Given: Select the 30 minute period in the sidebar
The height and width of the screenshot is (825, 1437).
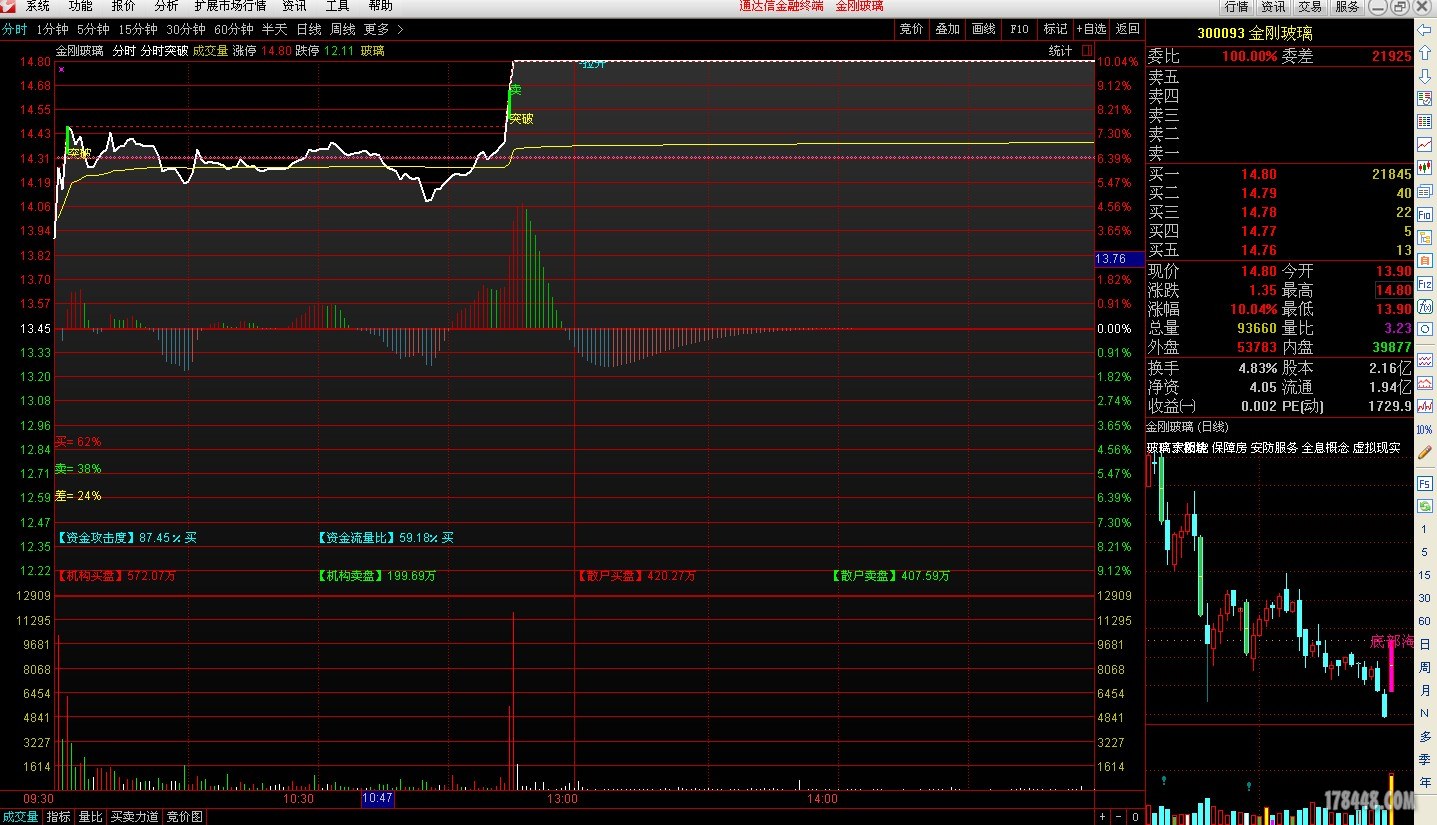Looking at the screenshot, I should click(1424, 598).
